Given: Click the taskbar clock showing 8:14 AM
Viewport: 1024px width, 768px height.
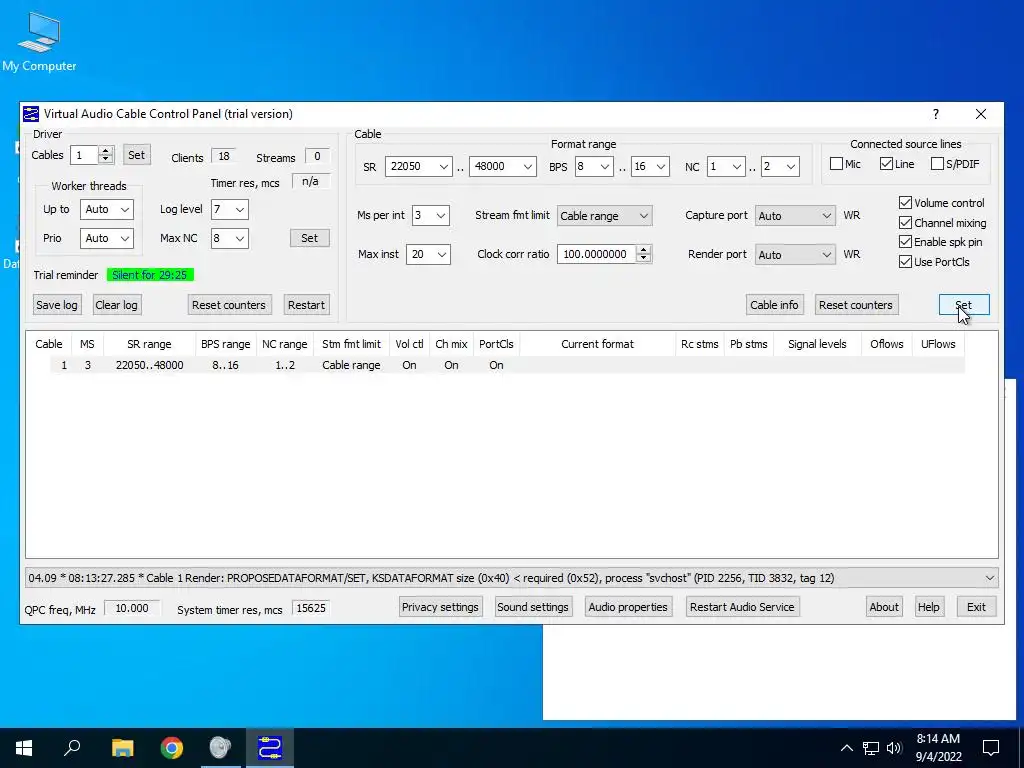Looking at the screenshot, I should [x=938, y=748].
